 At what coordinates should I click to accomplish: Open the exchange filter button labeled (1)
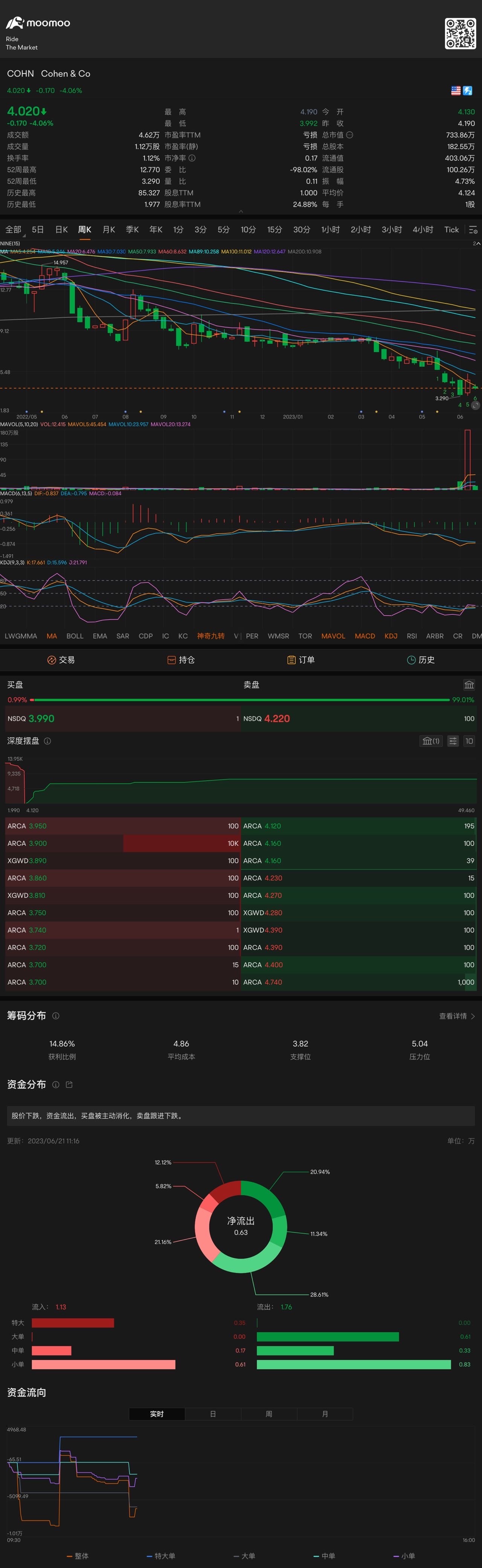[431, 741]
